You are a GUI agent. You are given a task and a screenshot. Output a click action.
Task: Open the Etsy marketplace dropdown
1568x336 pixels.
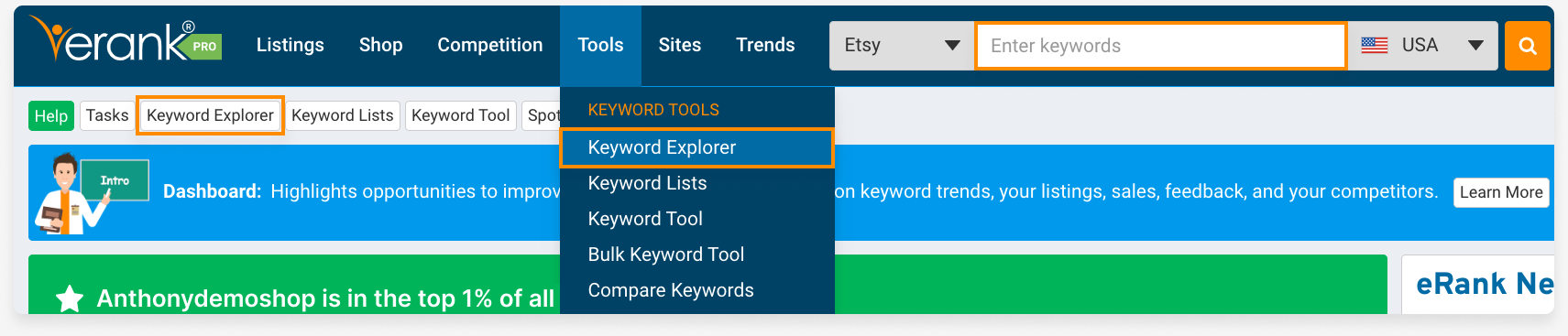(902, 46)
